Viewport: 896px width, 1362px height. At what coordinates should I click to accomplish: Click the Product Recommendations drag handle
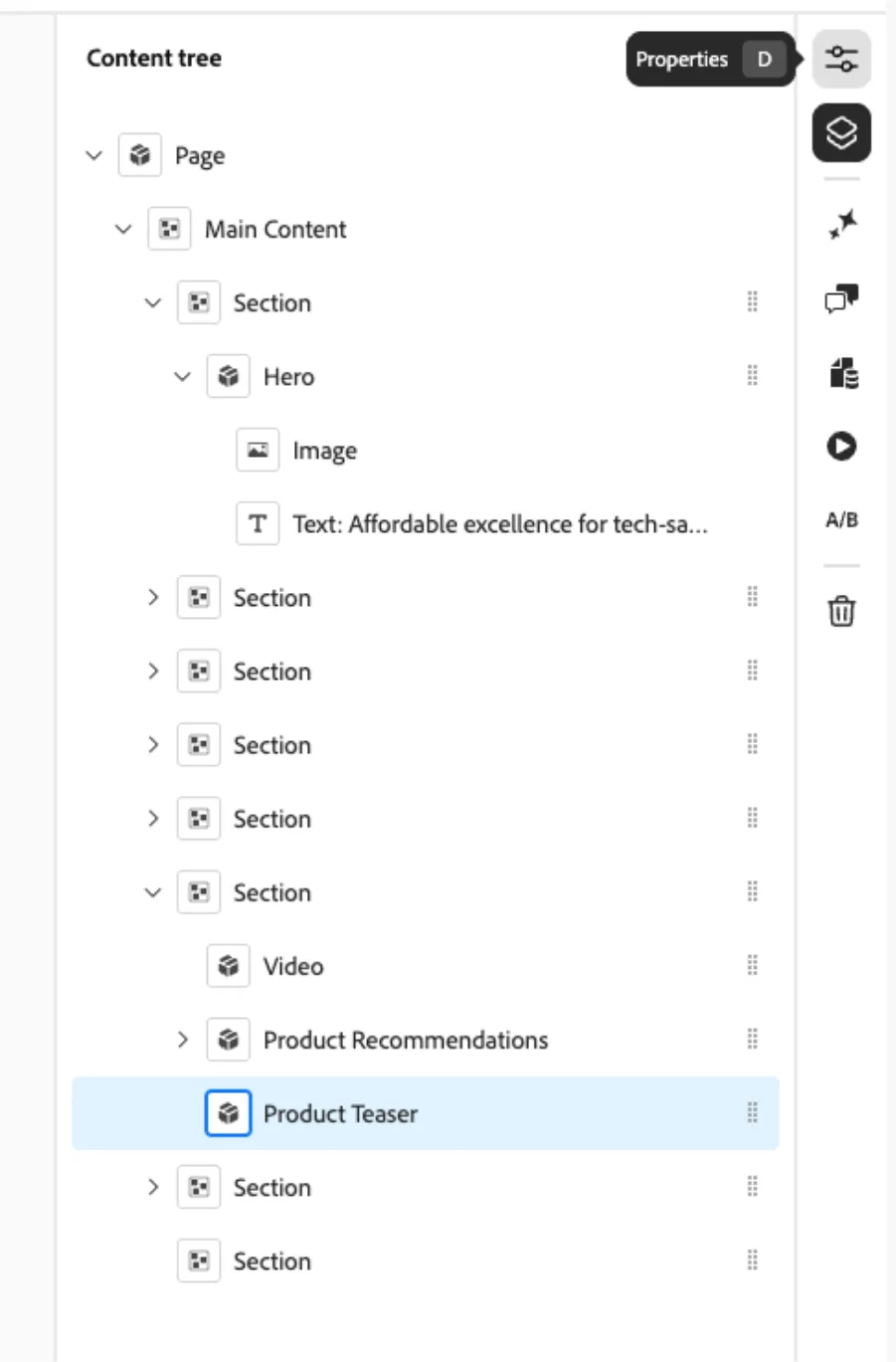753,1039
